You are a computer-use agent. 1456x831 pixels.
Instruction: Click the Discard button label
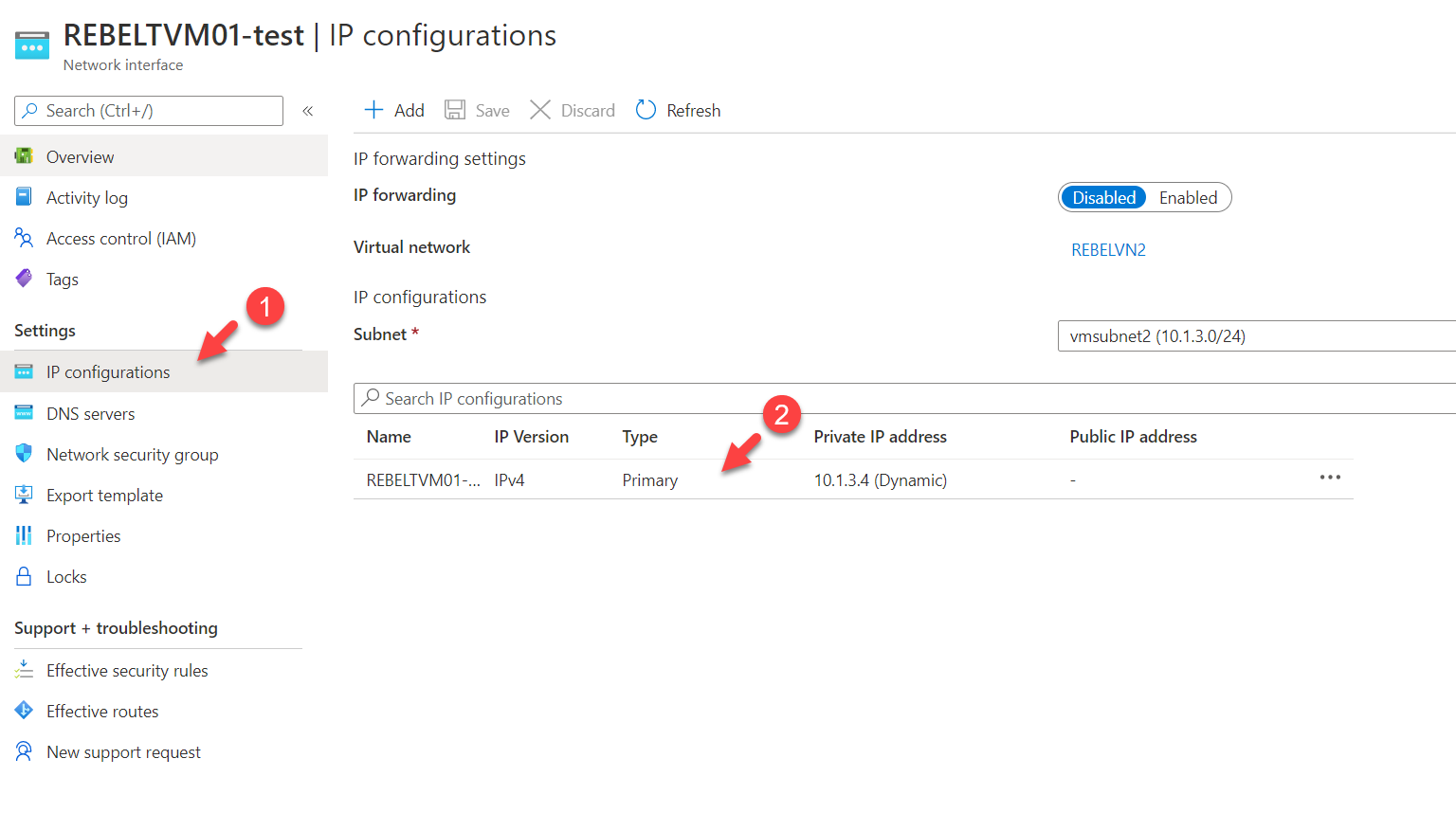point(588,110)
